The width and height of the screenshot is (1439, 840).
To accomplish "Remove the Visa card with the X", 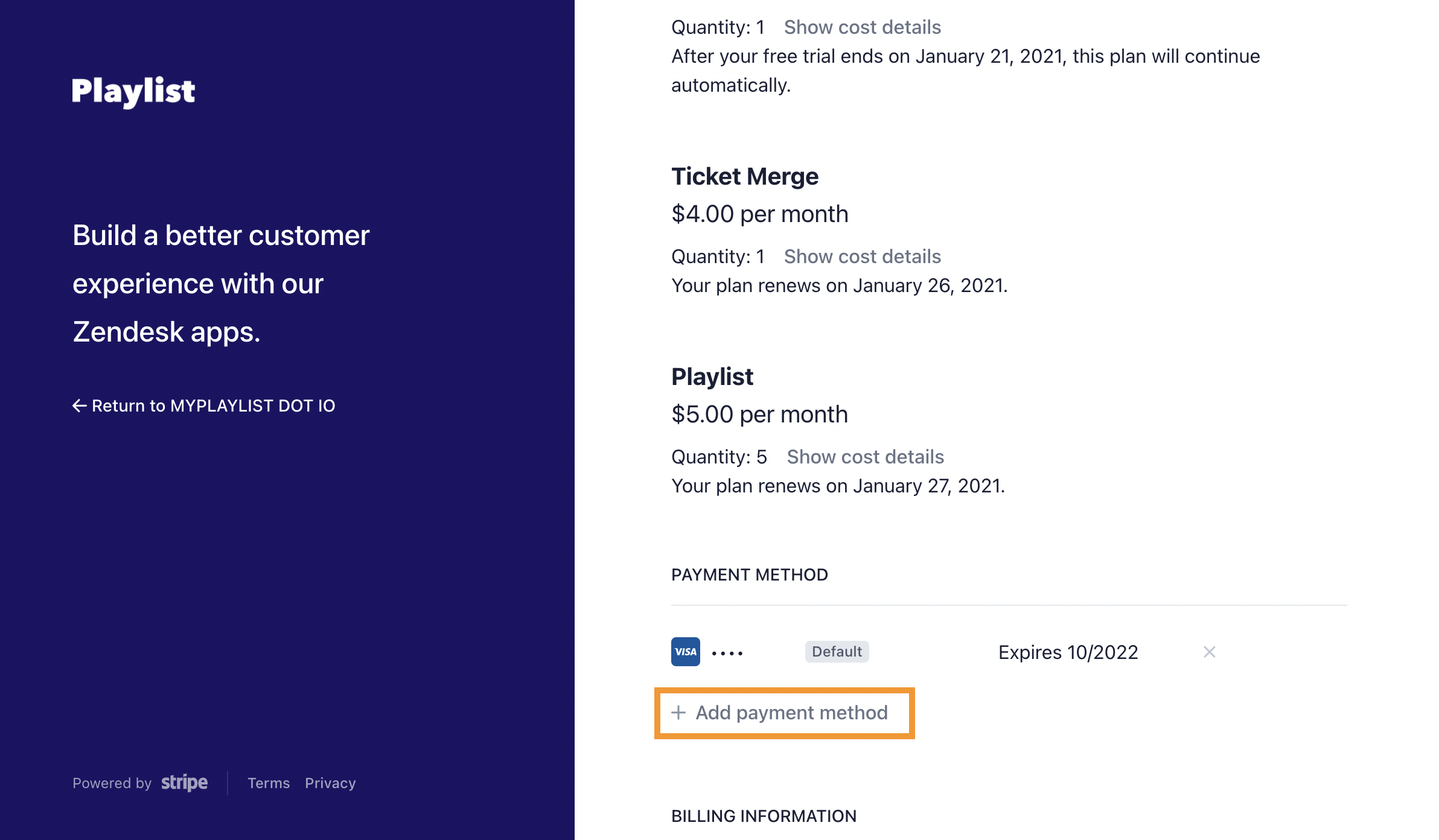I will [x=1209, y=652].
